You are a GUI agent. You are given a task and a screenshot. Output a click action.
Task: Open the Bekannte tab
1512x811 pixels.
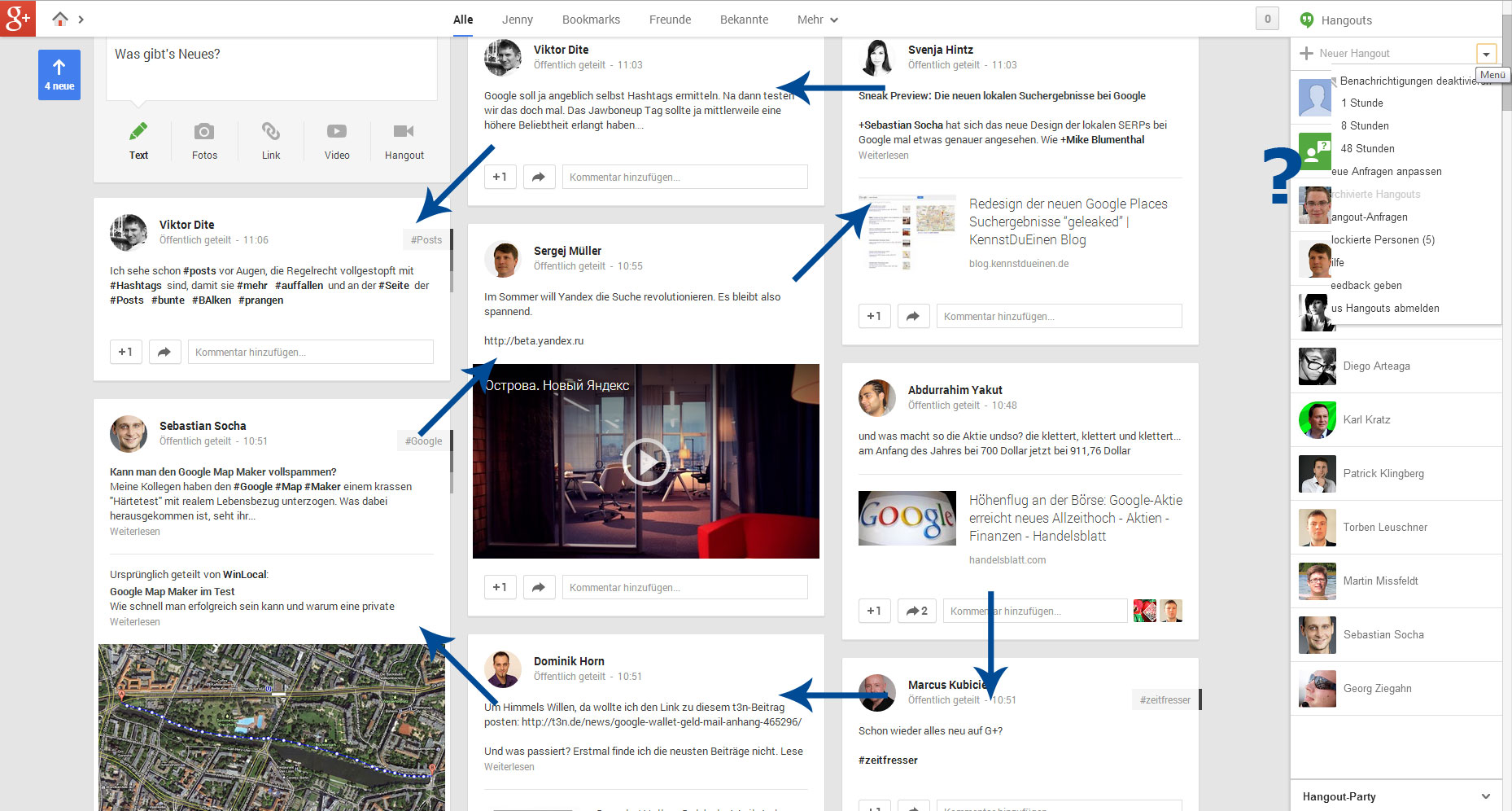pos(744,20)
